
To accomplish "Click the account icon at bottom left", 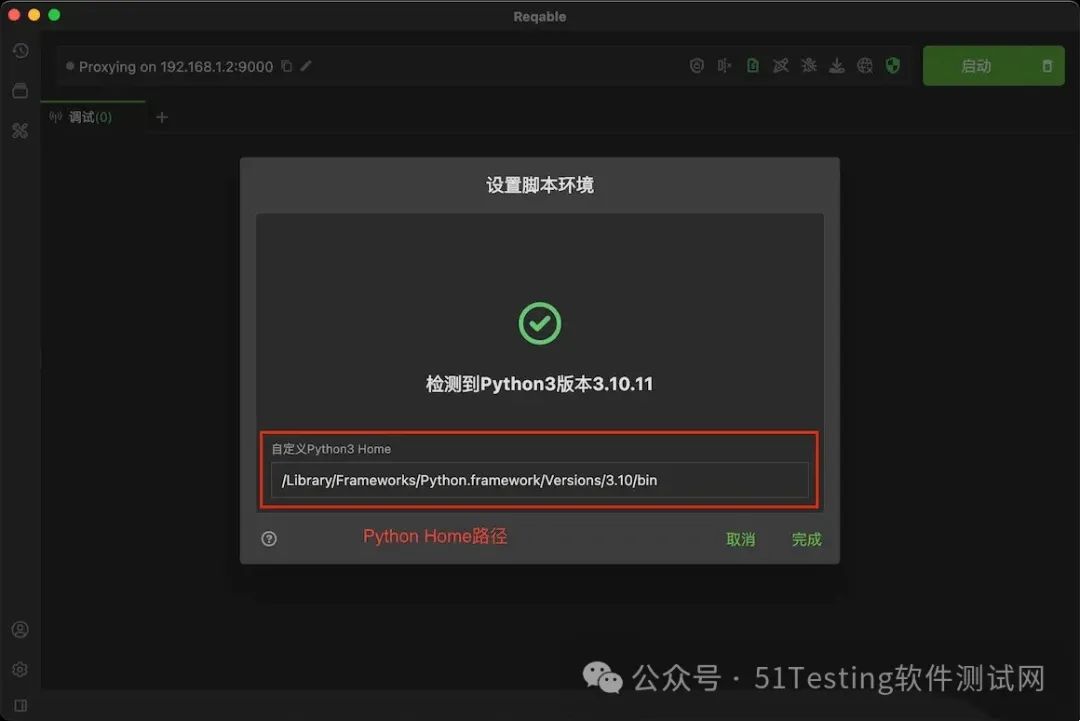I will pyautogui.click(x=20, y=629).
